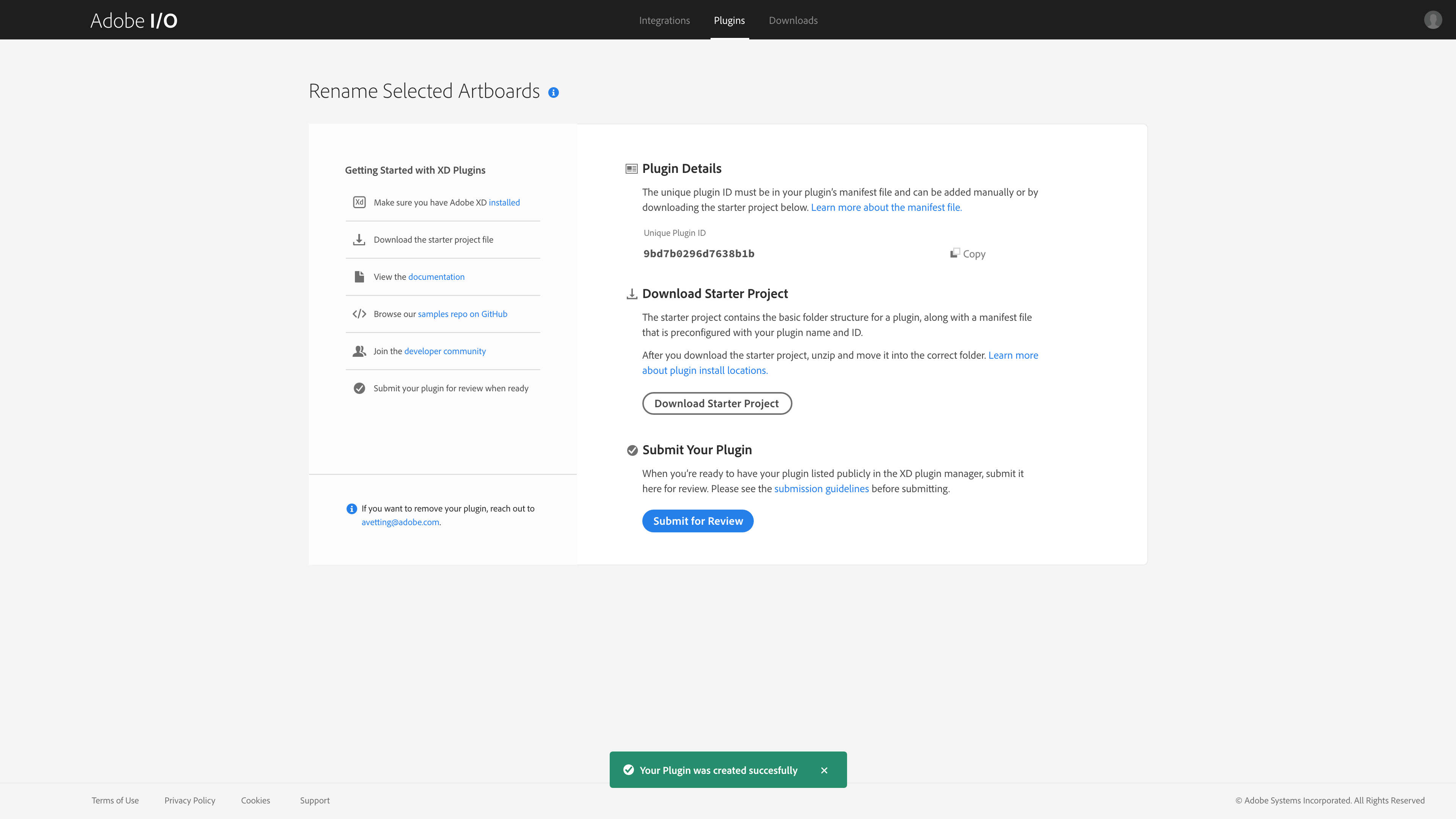Click the code brackets icon beside samples repo
This screenshot has width=1456, height=819.
pos(359,314)
